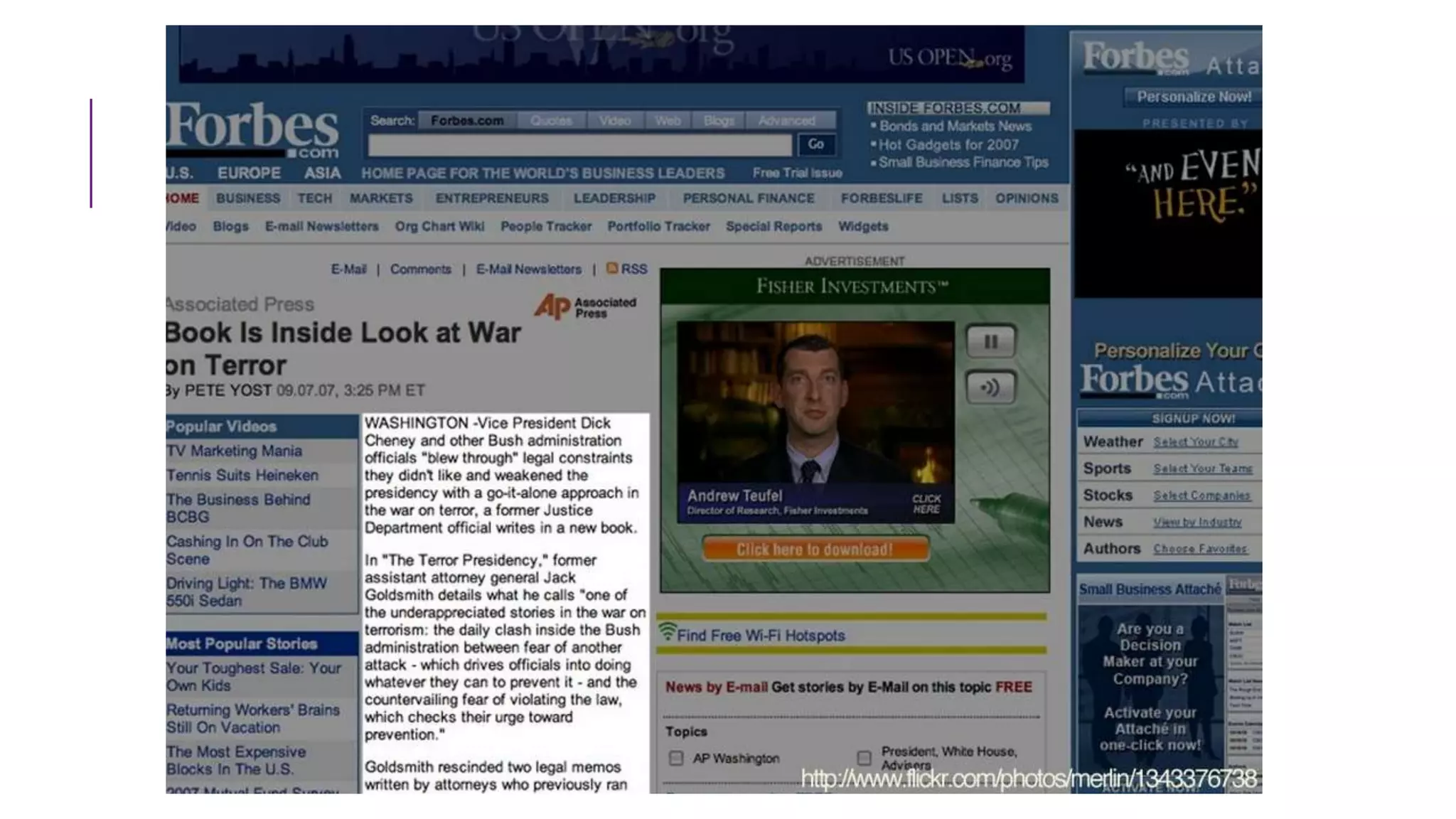
Task: Select the Advanced search tab
Action: [786, 121]
